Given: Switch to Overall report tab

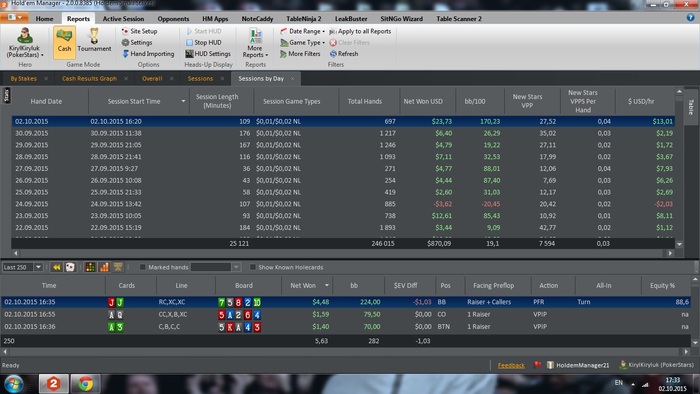Looking at the screenshot, I should click(x=152, y=79).
